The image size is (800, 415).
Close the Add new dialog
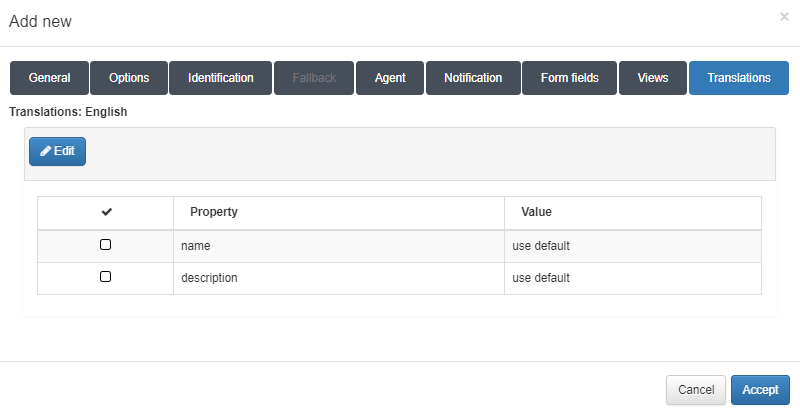coord(783,17)
